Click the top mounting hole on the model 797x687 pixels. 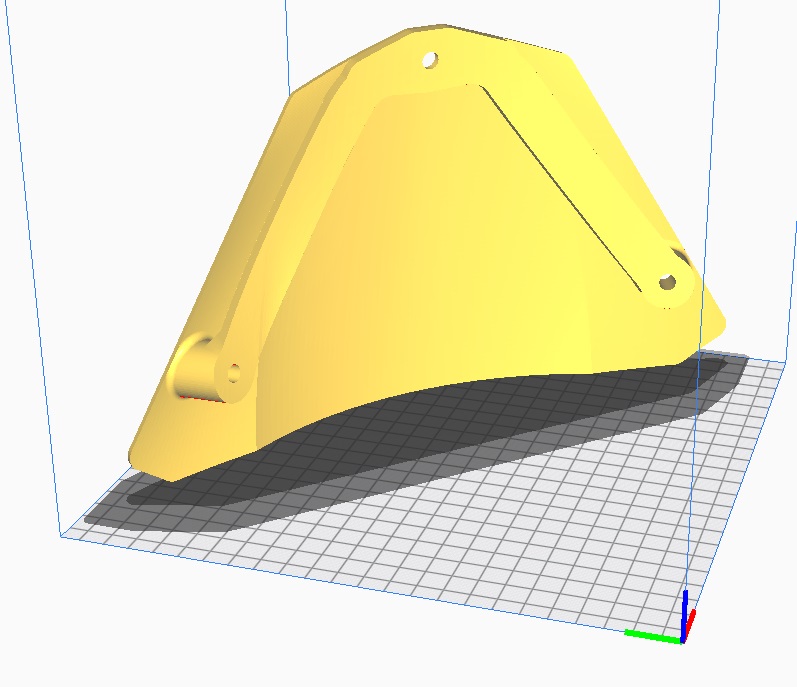coord(430,60)
